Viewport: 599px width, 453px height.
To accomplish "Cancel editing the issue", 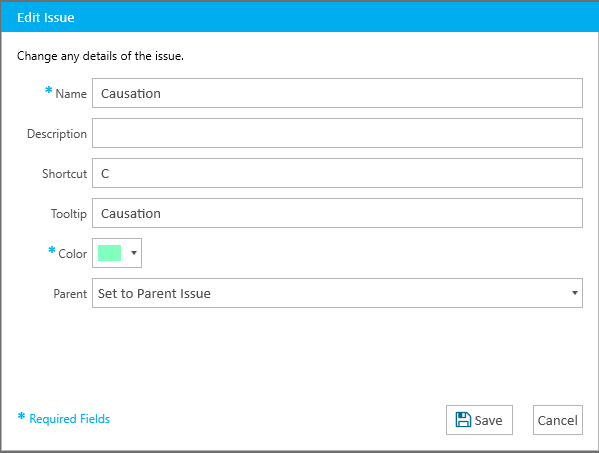I will [x=558, y=420].
